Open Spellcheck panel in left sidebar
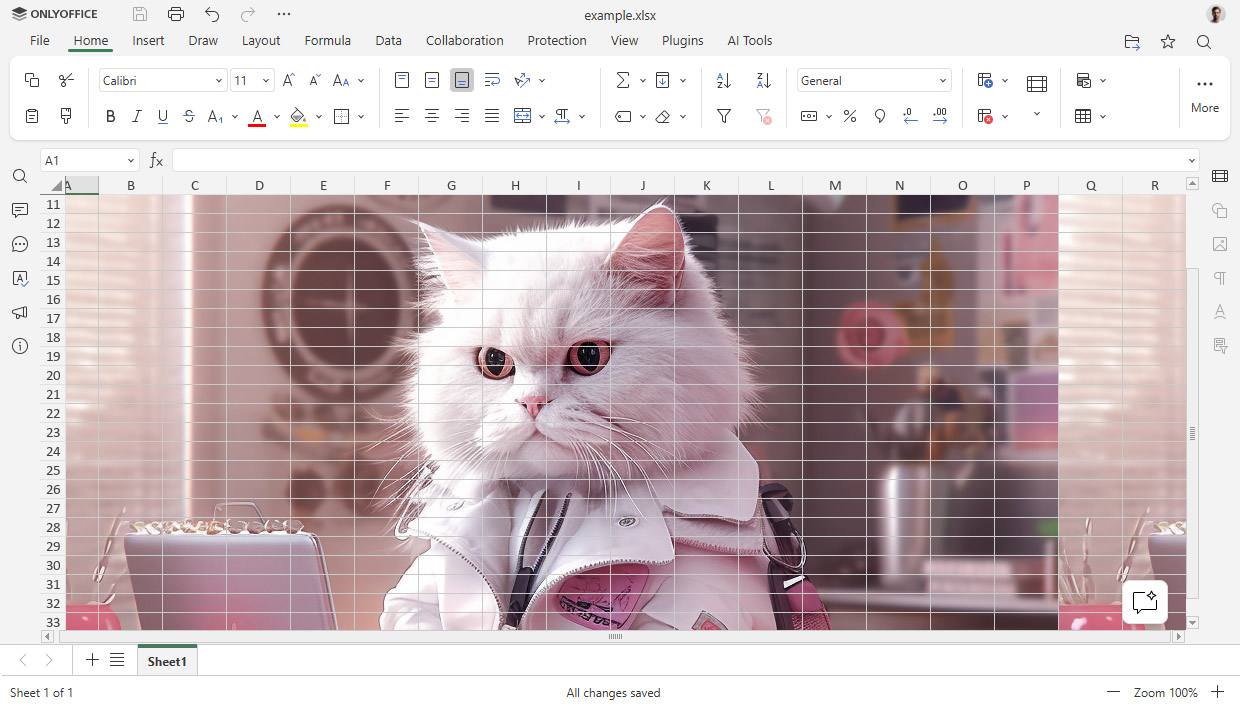Screen dimensions: 1240x708 tap(20, 278)
